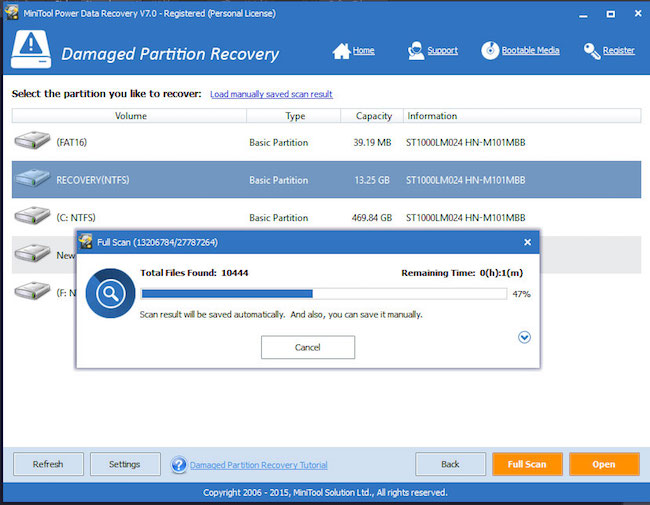The image size is (650, 505).
Task: Click ST1000LM024 information in the C: NTFS row
Action: (466, 218)
